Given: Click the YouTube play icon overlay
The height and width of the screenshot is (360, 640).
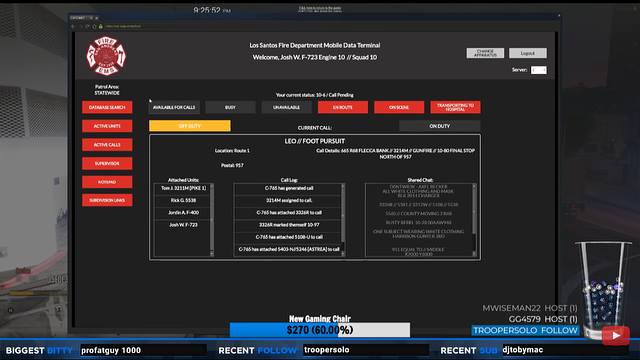Looking at the screenshot, I should tap(616, 336).
